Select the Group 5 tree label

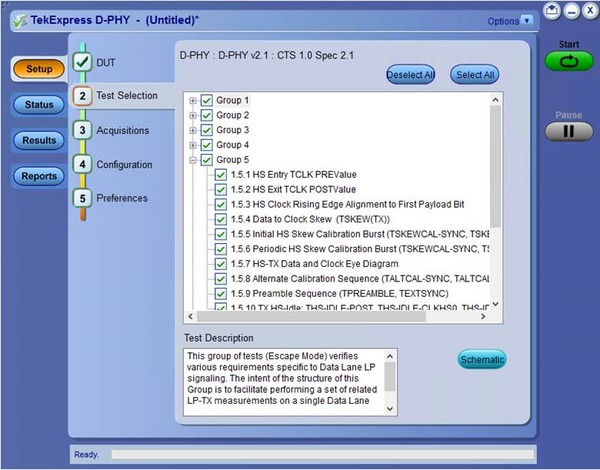[x=233, y=160]
